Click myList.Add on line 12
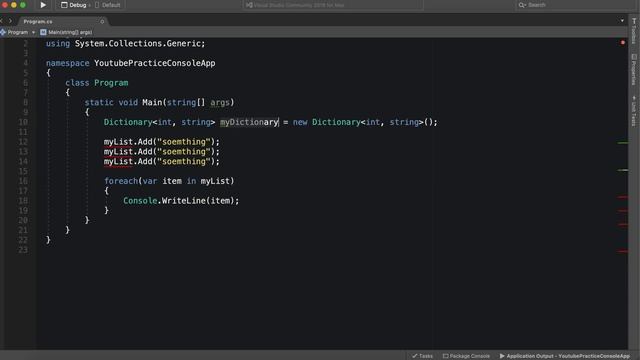 pos(128,142)
